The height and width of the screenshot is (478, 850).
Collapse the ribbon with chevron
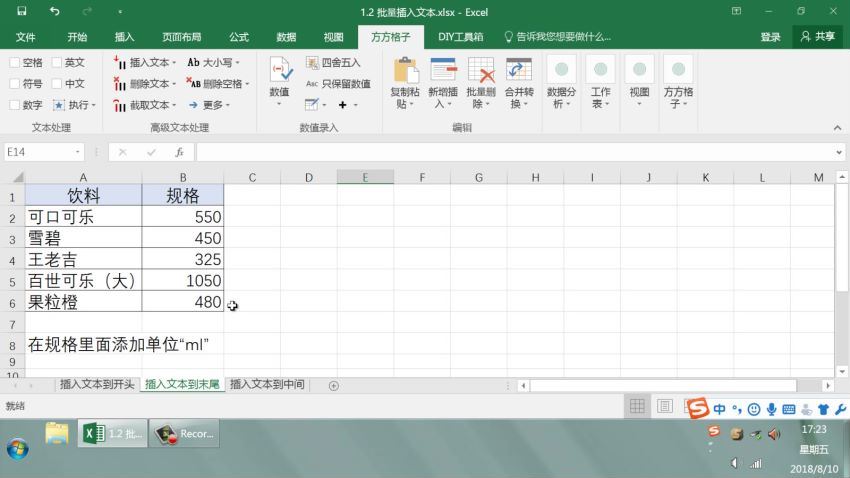[x=838, y=128]
